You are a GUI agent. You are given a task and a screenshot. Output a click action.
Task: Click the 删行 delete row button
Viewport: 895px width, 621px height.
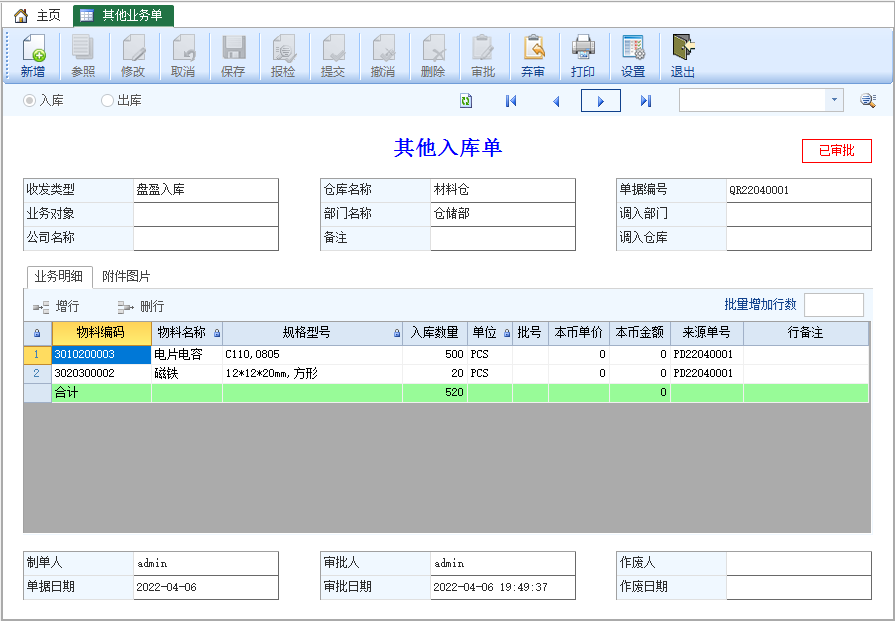tap(141, 307)
